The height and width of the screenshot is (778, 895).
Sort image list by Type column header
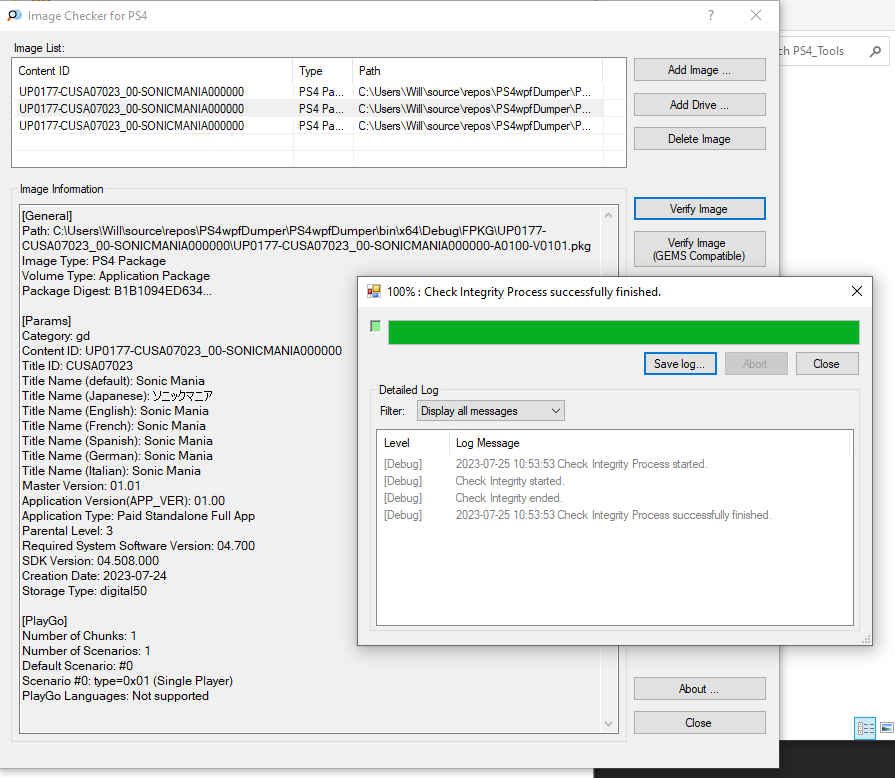[x=323, y=71]
